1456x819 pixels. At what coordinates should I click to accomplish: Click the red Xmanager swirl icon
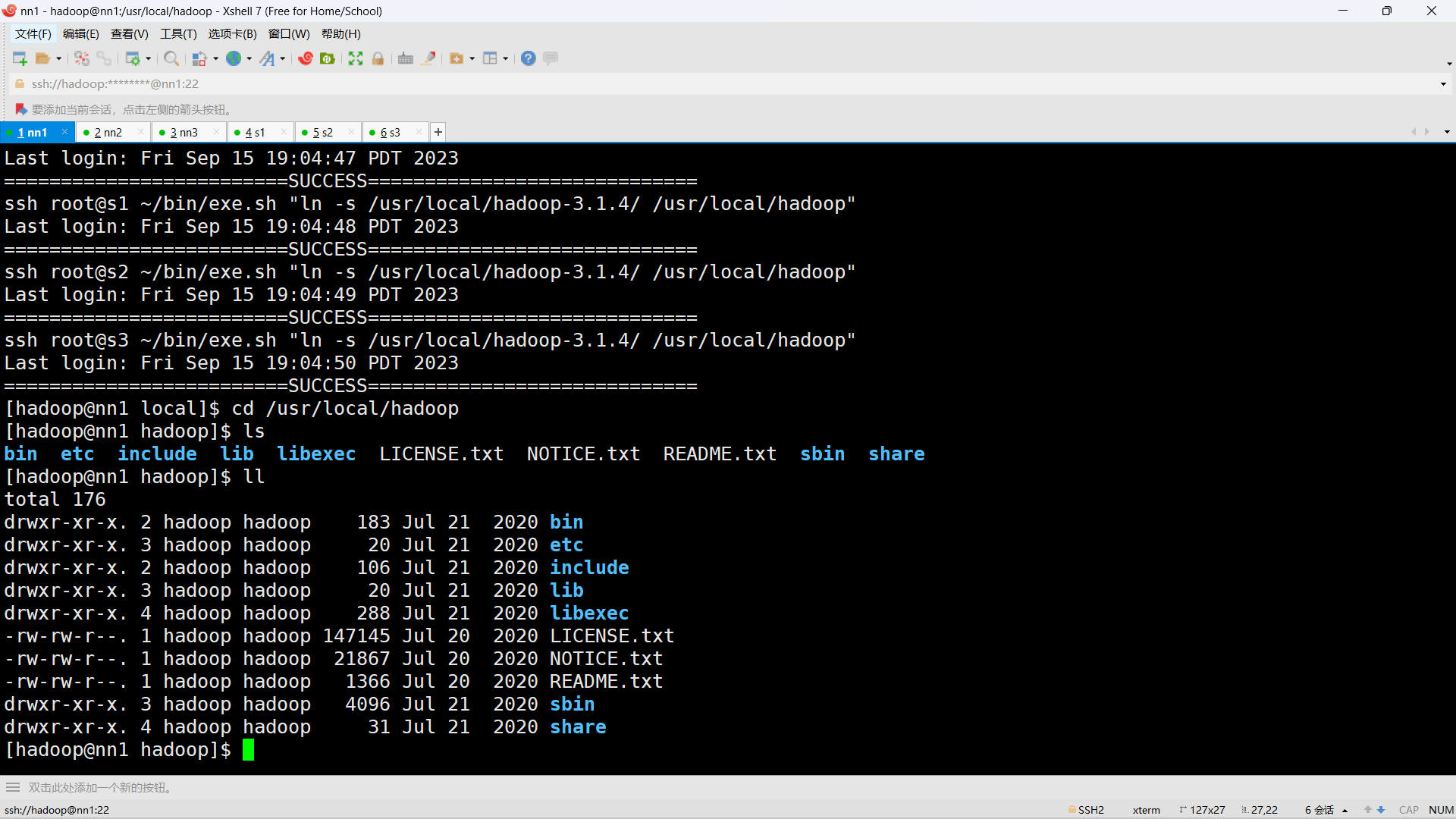[306, 58]
